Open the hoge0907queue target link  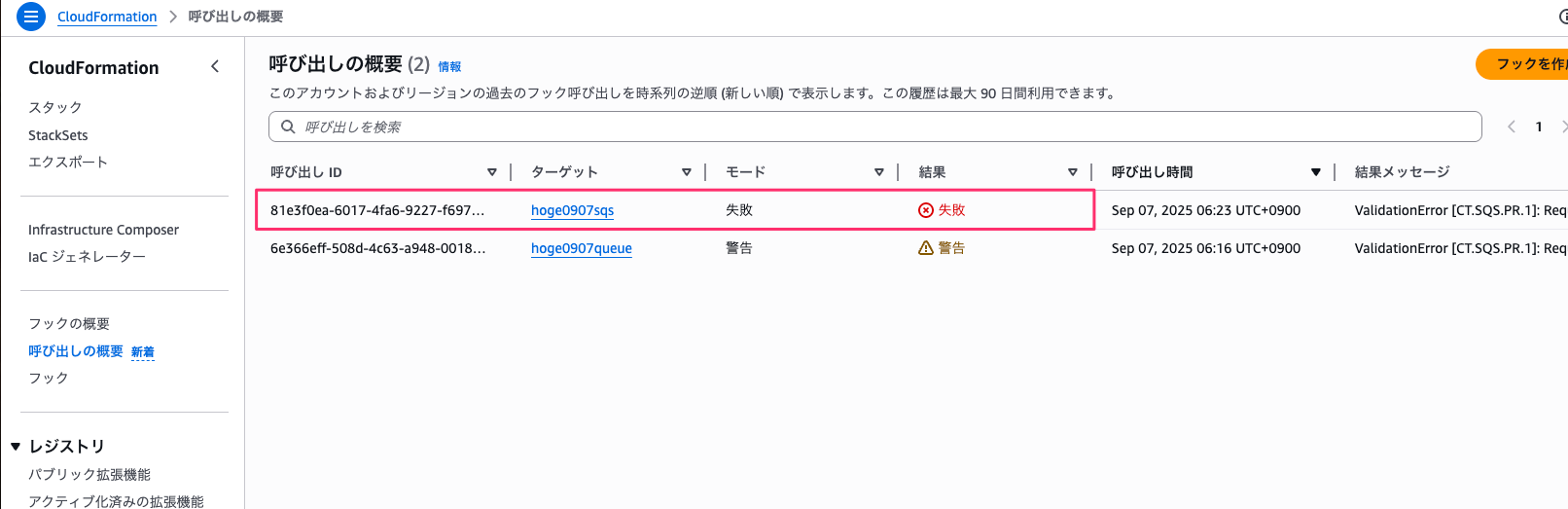click(x=581, y=248)
